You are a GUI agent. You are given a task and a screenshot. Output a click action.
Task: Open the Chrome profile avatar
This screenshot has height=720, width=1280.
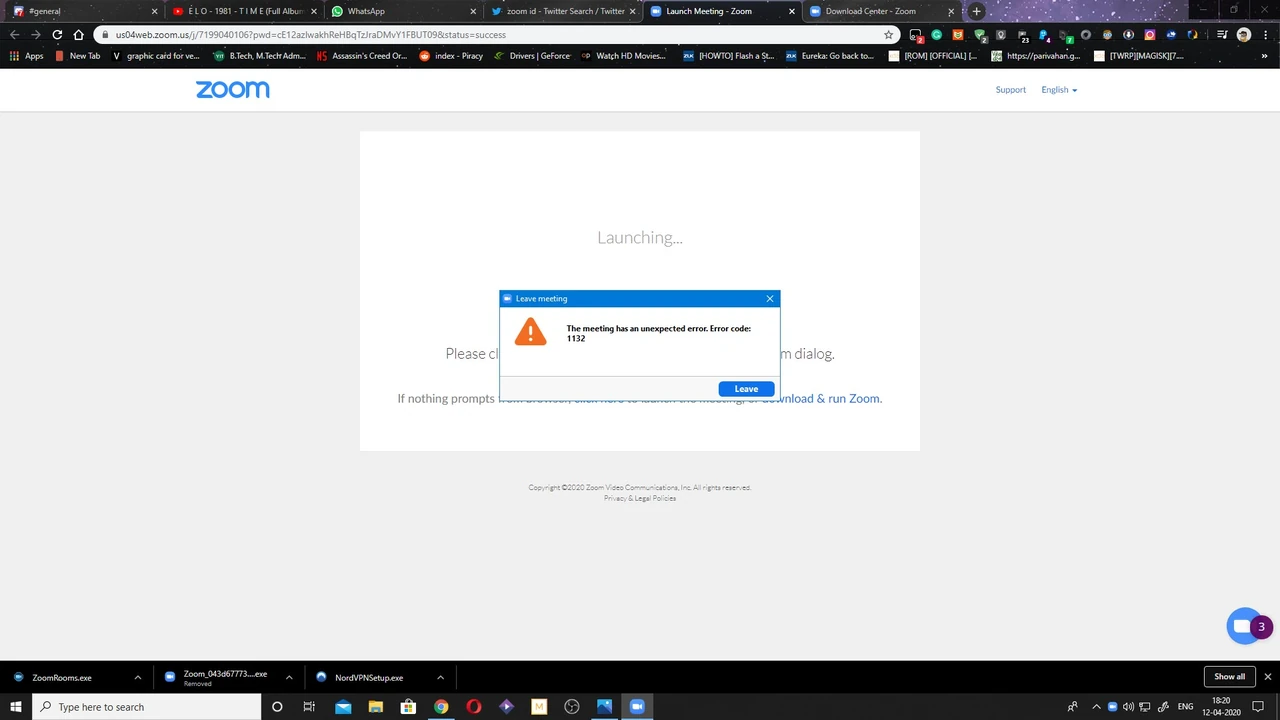tap(1244, 34)
